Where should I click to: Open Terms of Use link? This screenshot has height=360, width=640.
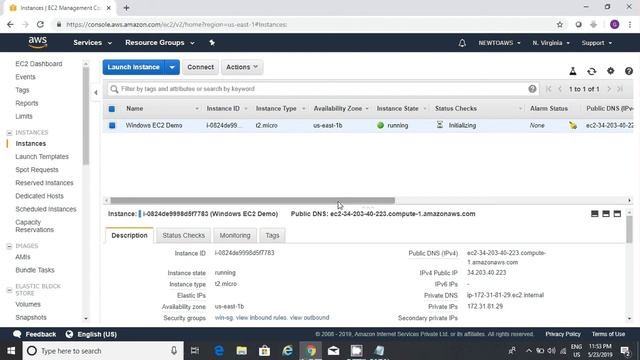pyautogui.click(x=608, y=334)
